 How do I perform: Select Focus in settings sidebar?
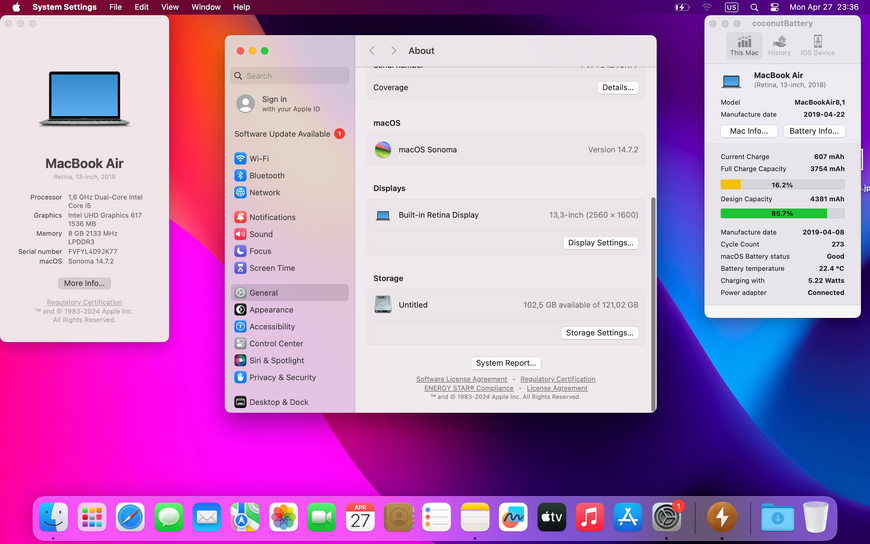click(290, 251)
